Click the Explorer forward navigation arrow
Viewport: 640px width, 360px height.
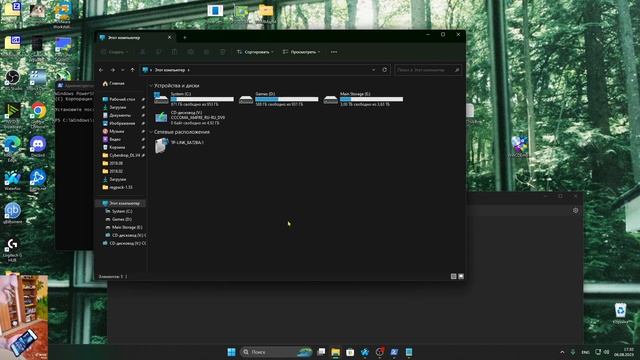pos(112,70)
